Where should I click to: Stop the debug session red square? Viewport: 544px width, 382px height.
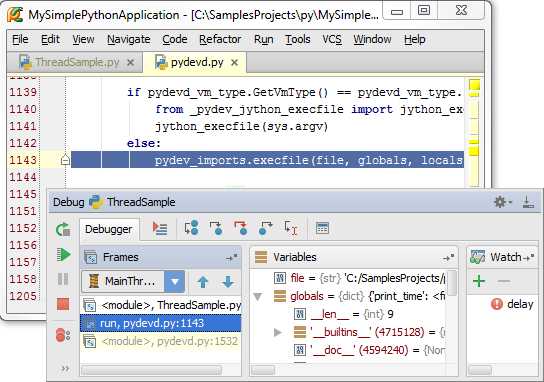coord(63,304)
